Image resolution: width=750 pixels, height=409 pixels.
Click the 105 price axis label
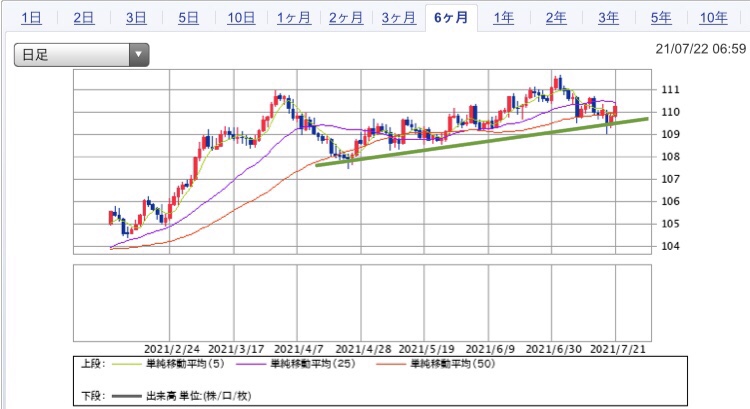click(x=670, y=223)
